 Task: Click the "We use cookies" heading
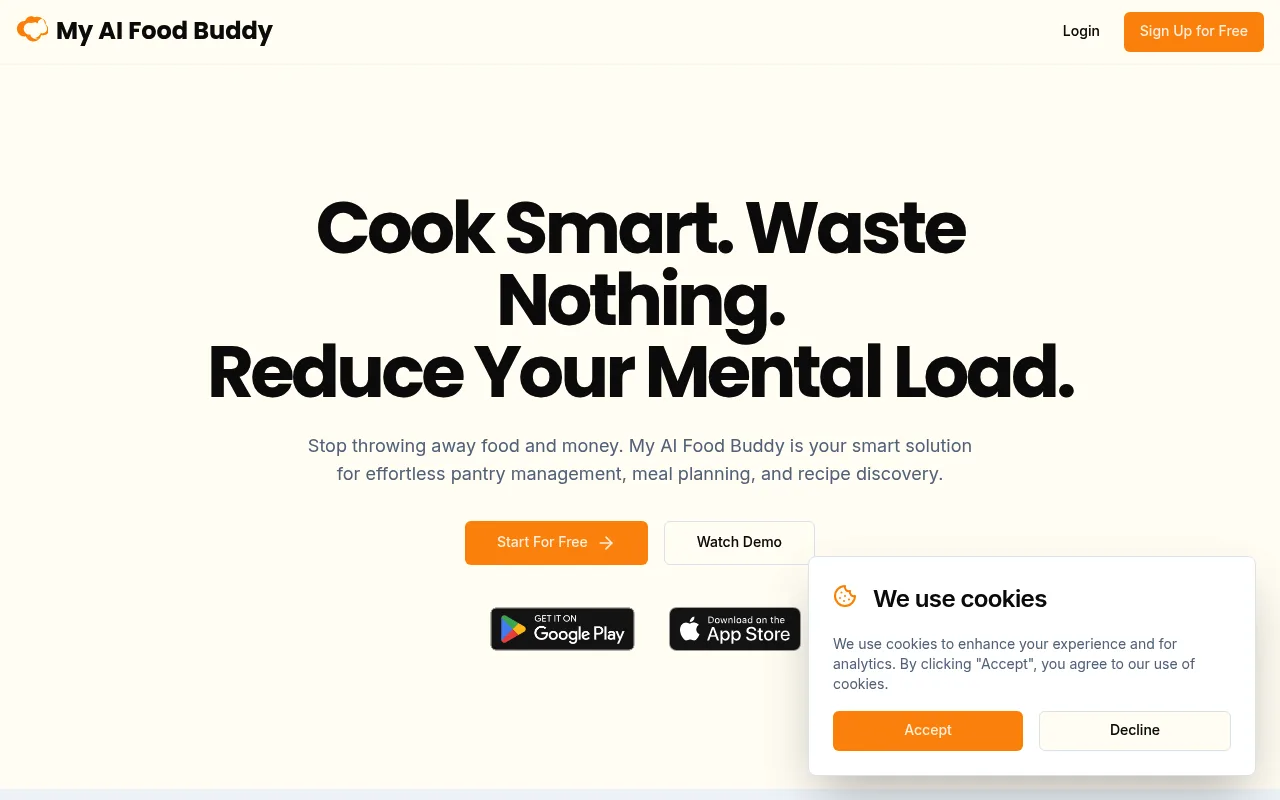[x=960, y=599]
